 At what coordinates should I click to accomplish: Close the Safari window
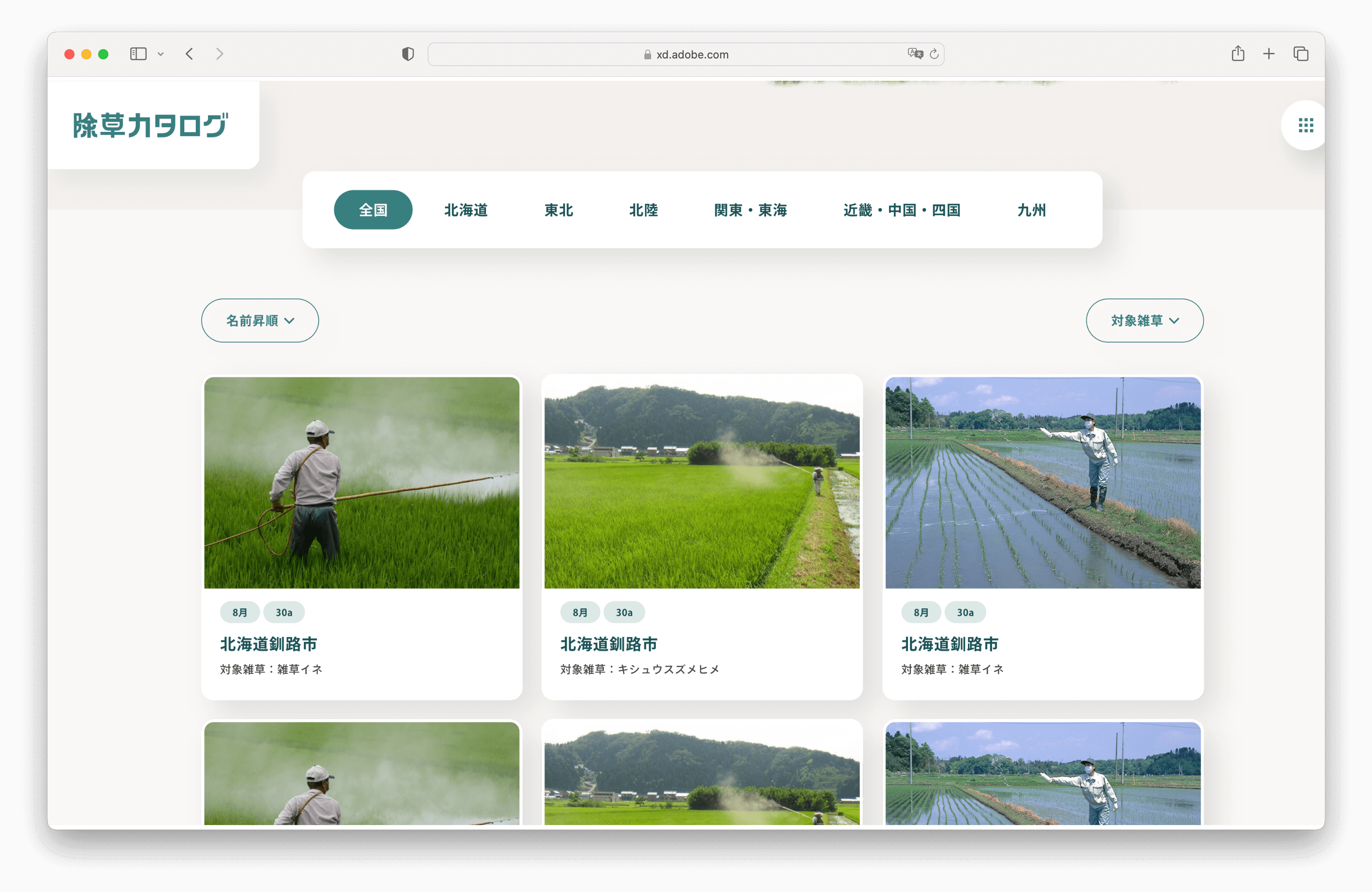(x=69, y=54)
